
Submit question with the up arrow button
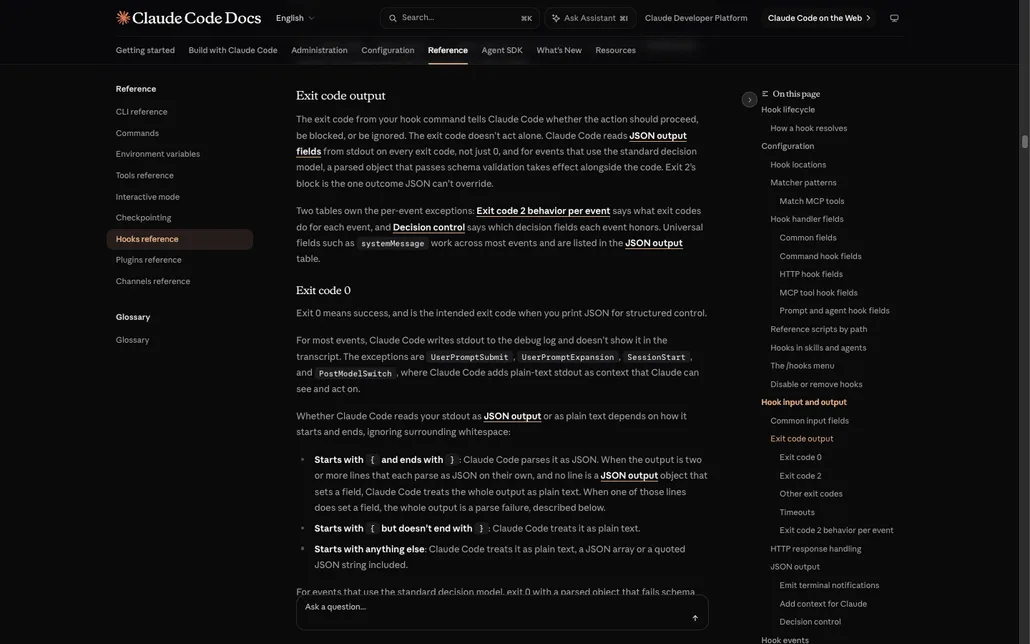[x=695, y=618]
